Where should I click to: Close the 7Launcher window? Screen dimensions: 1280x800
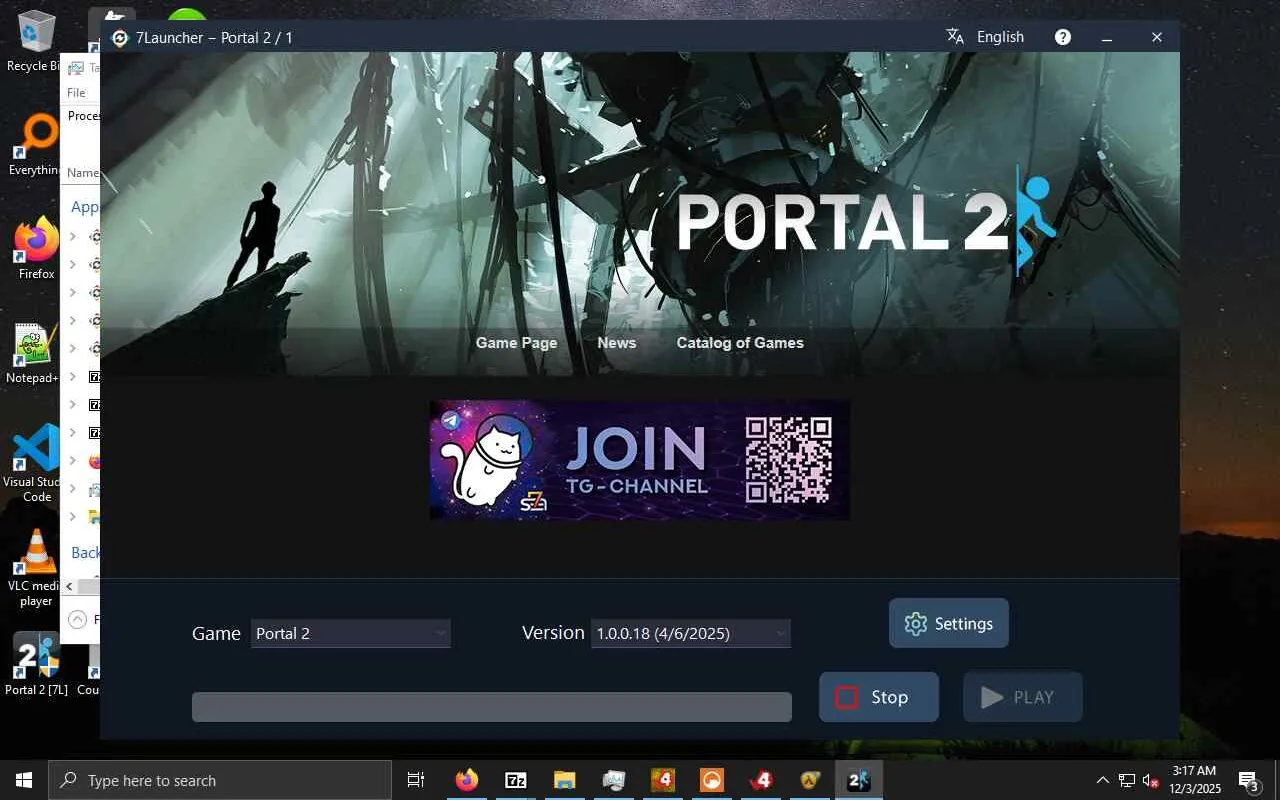tap(1157, 37)
